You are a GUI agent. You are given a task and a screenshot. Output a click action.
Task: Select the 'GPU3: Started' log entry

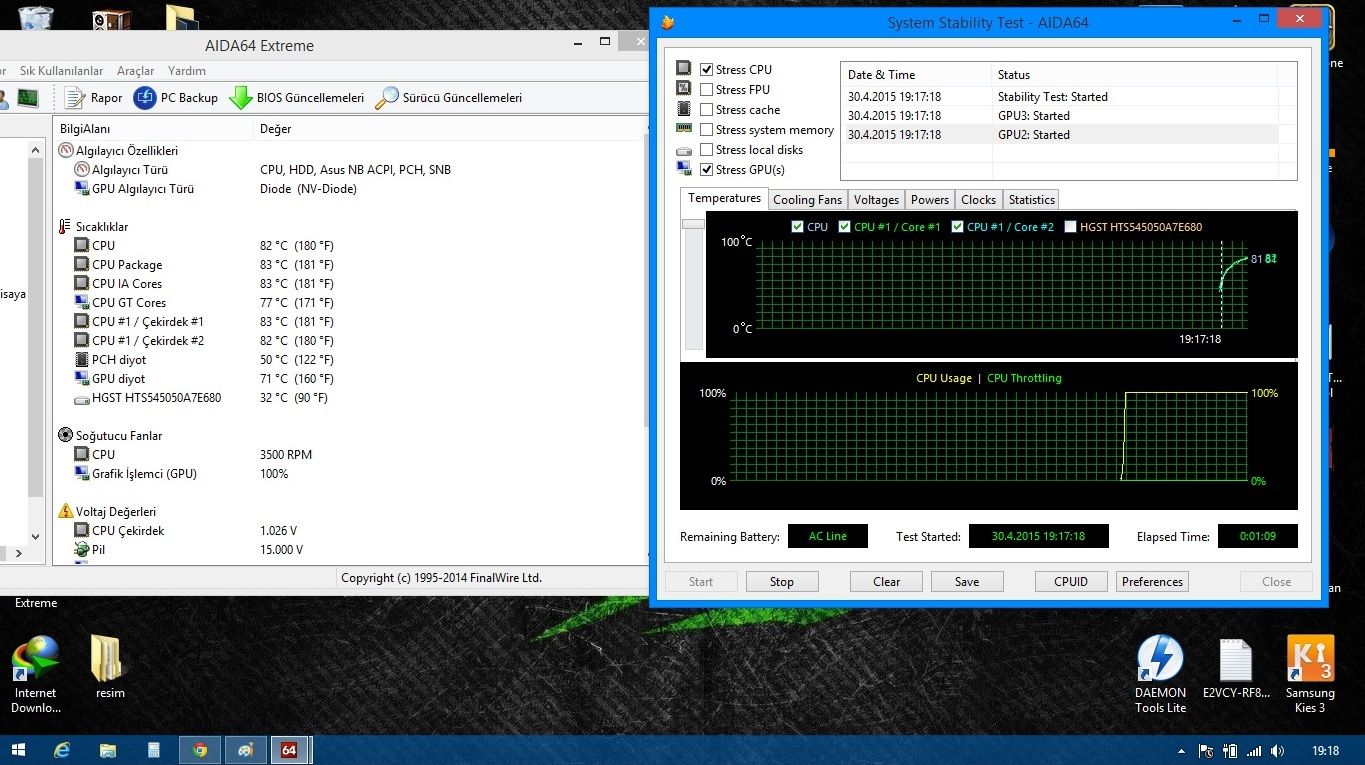(x=1061, y=116)
